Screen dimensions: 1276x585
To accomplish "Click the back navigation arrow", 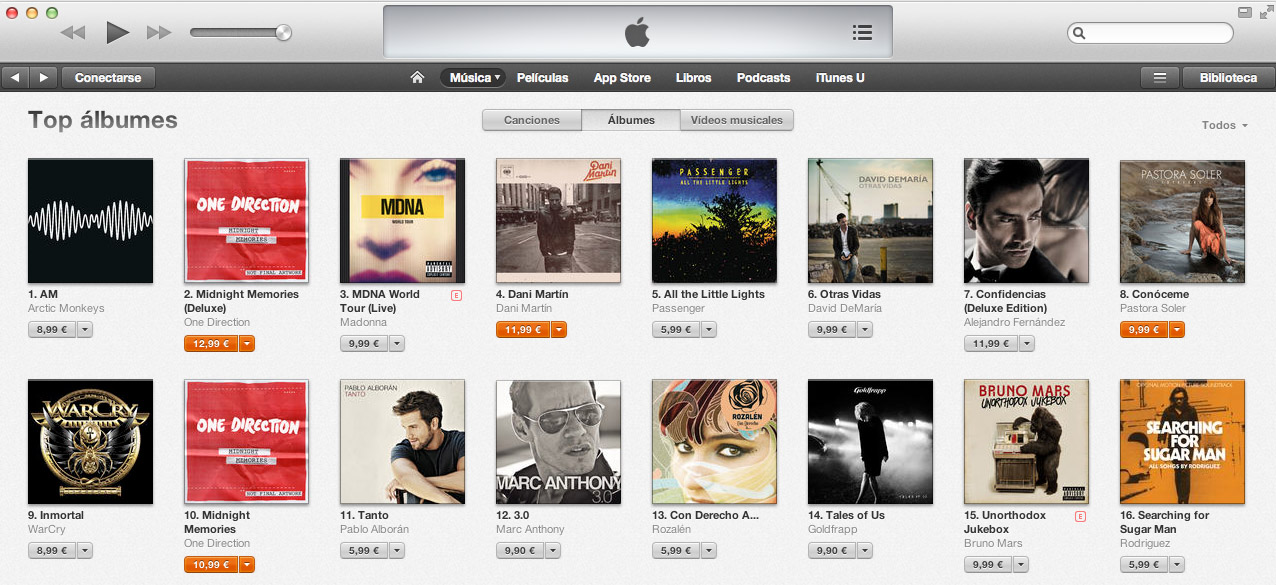I will pyautogui.click(x=15, y=77).
